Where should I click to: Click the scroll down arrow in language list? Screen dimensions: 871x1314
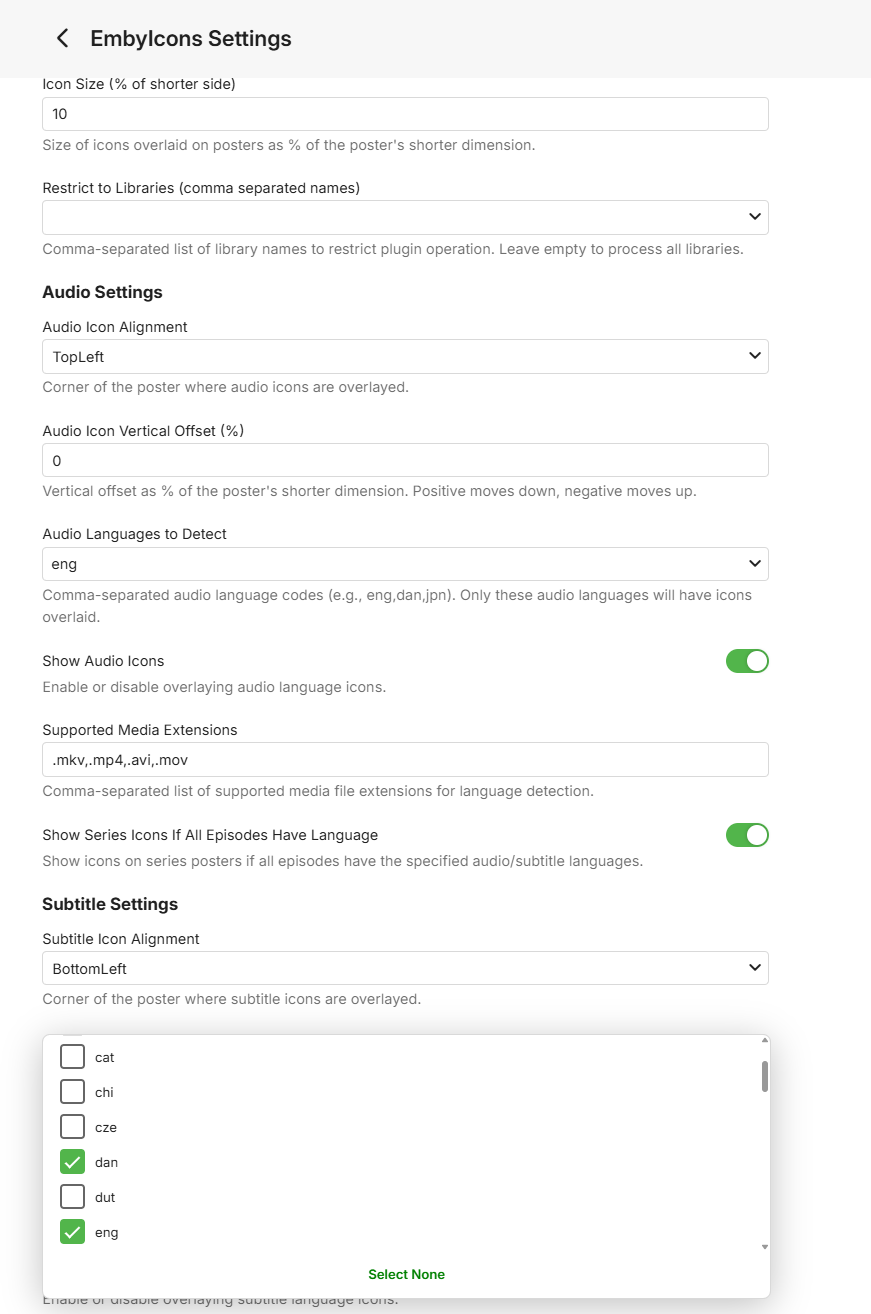pyautogui.click(x=765, y=1247)
